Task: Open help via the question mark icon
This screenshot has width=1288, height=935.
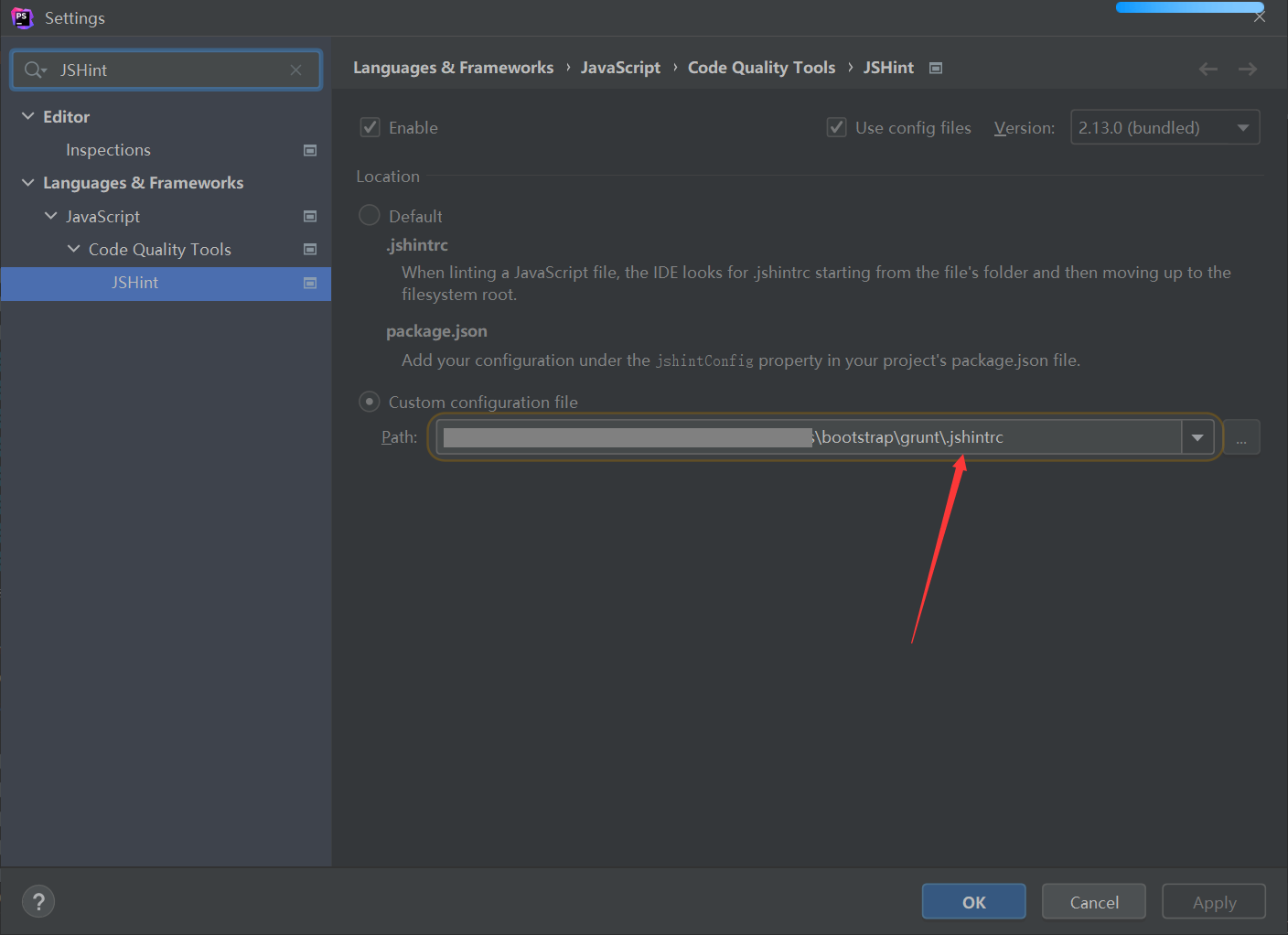Action: (38, 901)
